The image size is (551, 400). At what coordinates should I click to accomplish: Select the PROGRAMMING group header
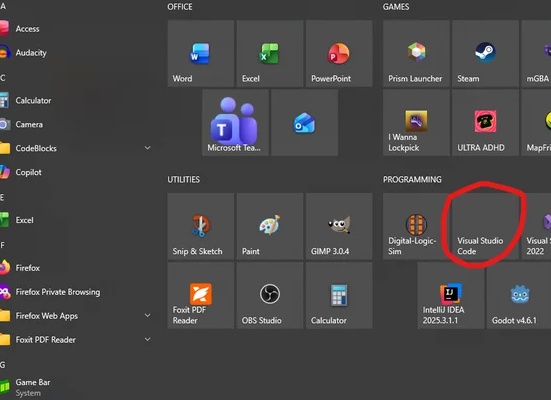412,180
